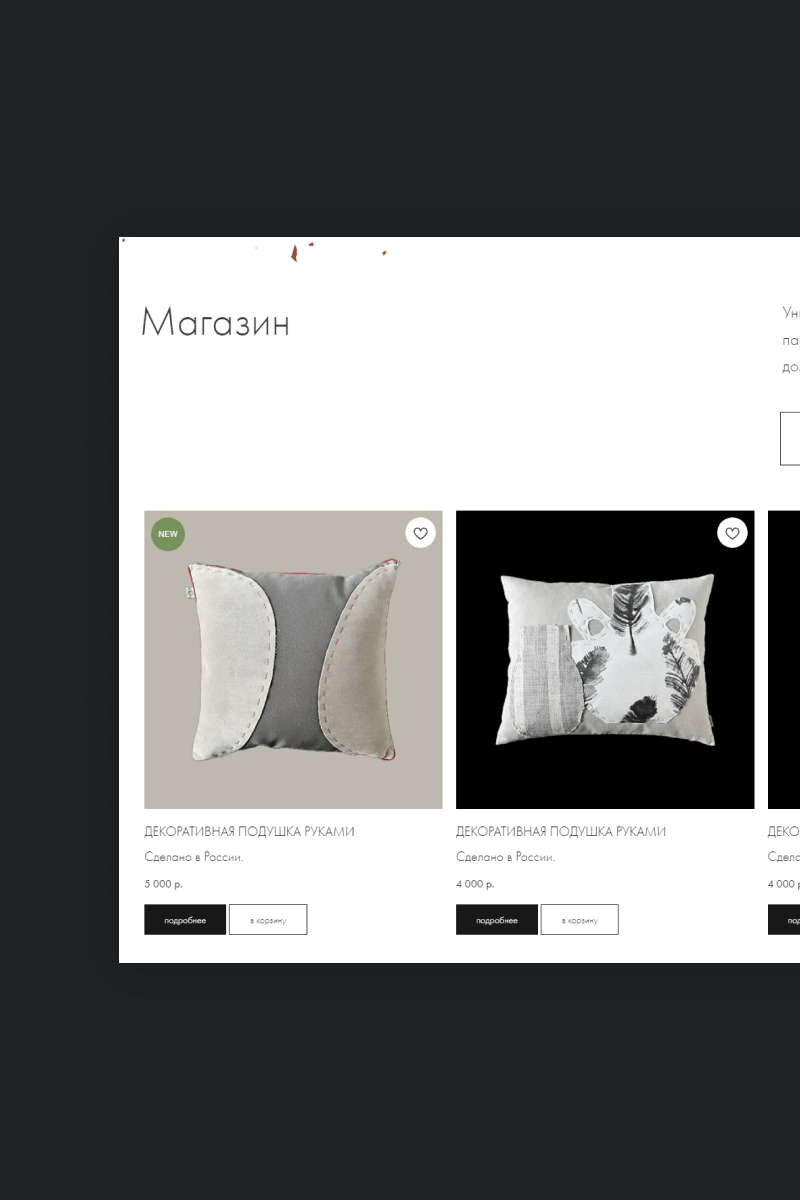The image size is (800, 1200).
Task: Click the 'Магазин' heading
Action: coord(215,323)
